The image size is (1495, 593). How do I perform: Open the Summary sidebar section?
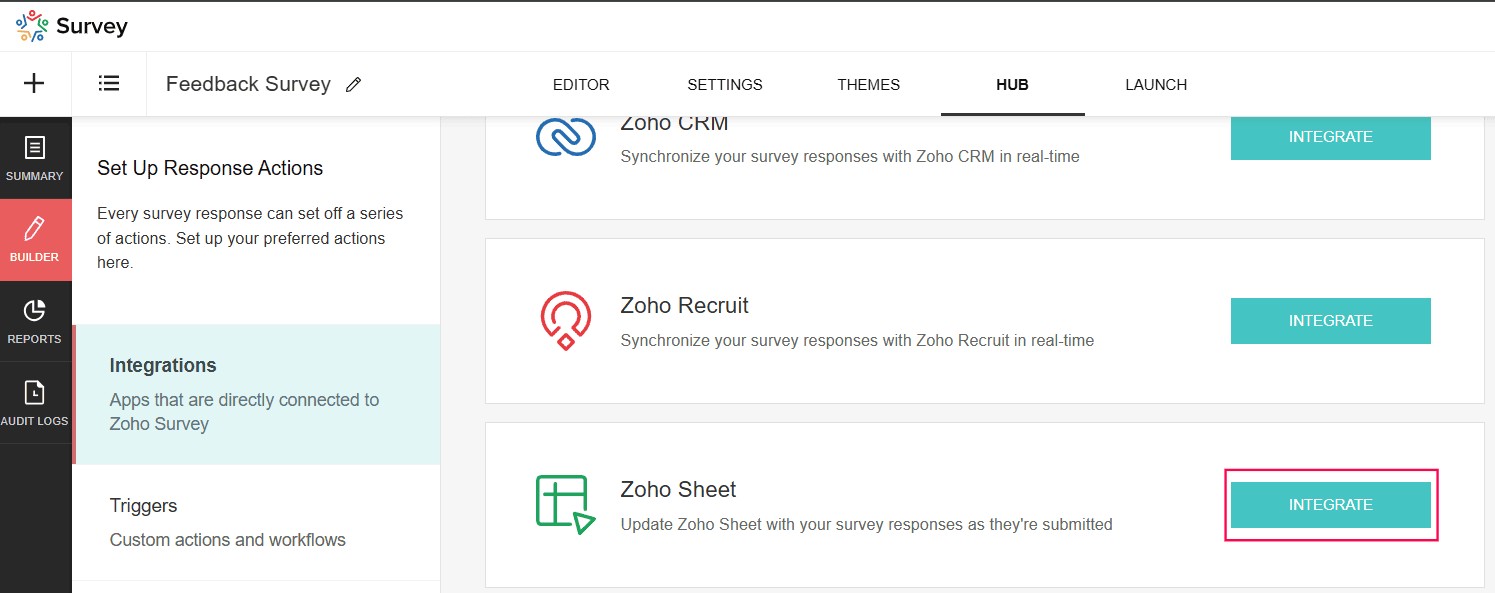[35, 158]
